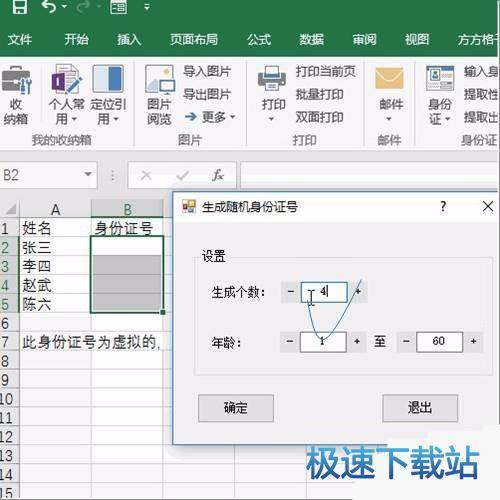Screen dimensions: 500x500
Task: Select cell containing 身份证号
Action: [x=127, y=228]
